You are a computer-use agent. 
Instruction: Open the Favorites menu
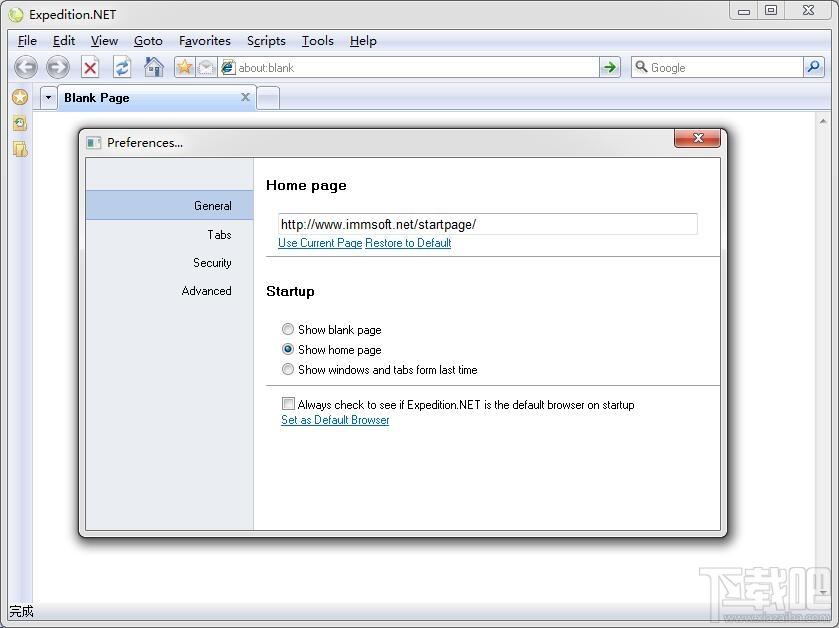205,41
